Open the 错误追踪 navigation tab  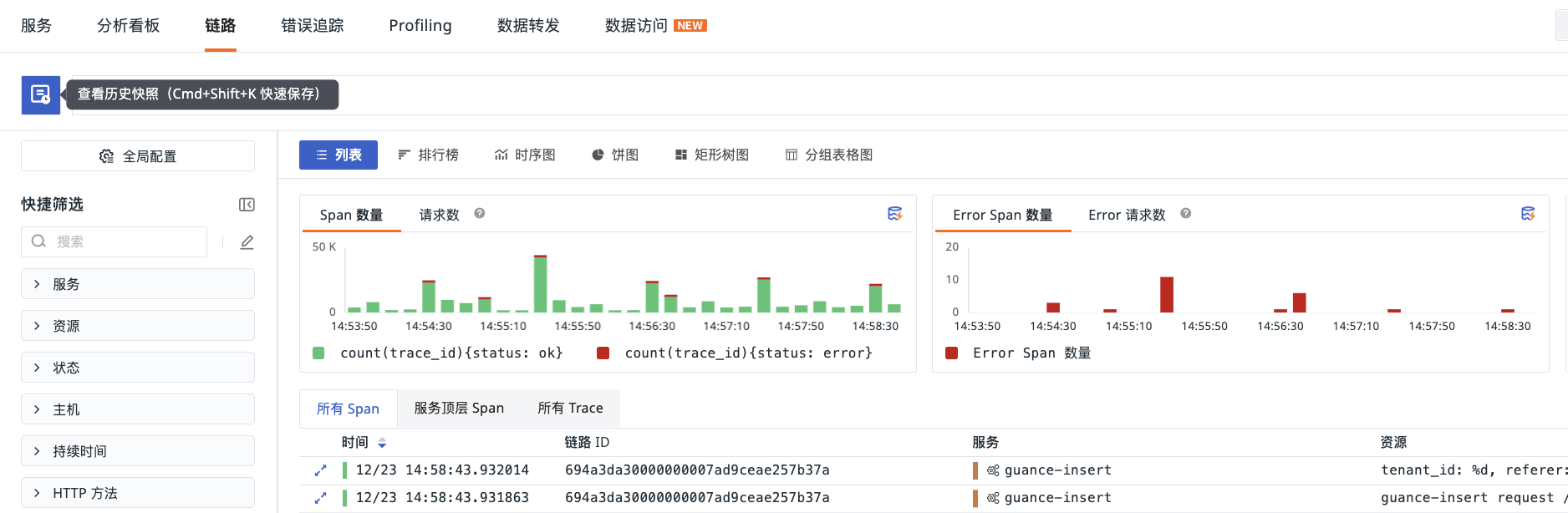312,26
